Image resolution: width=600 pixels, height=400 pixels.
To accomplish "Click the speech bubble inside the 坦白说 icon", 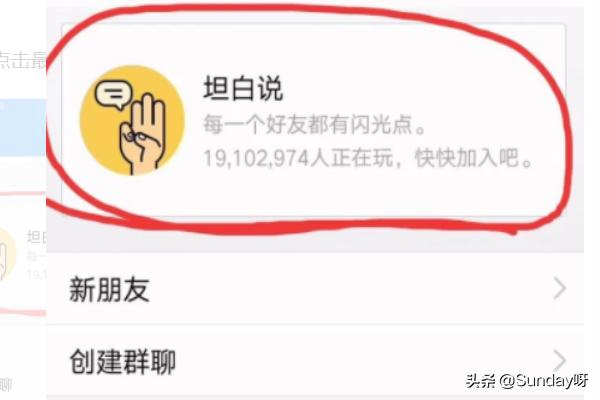I will 113,94.
